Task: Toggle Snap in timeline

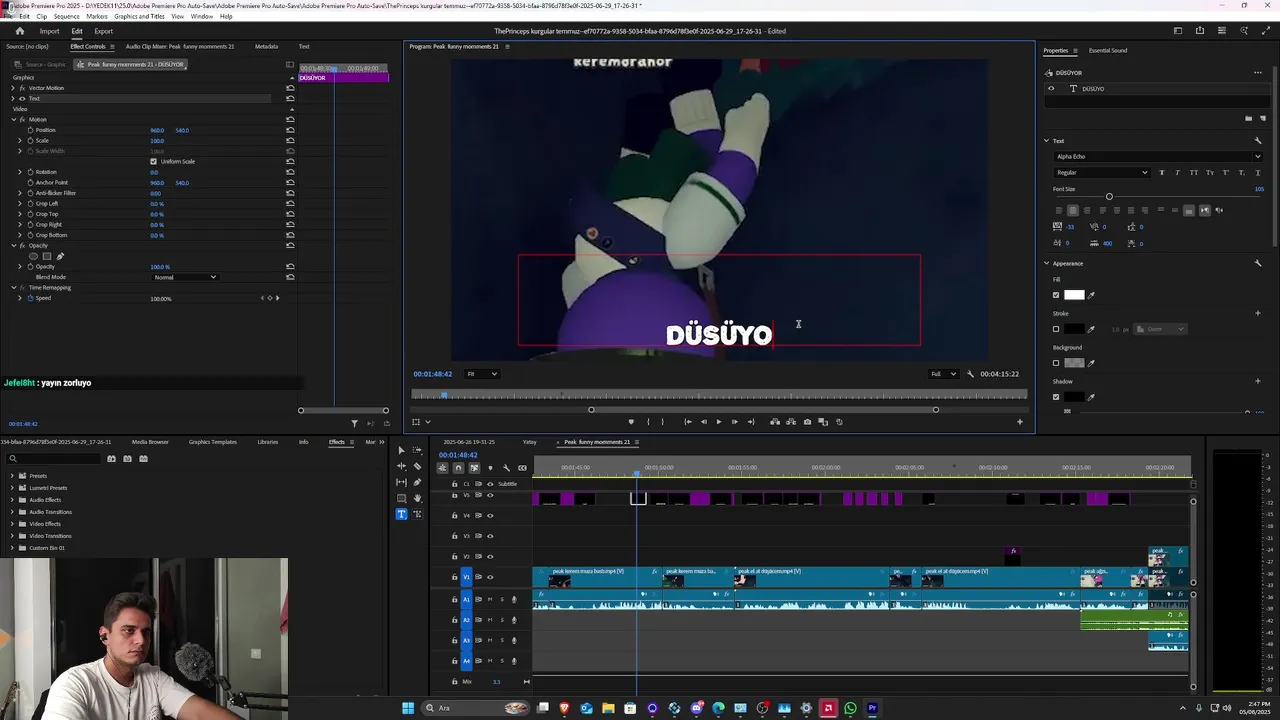Action: click(x=458, y=468)
